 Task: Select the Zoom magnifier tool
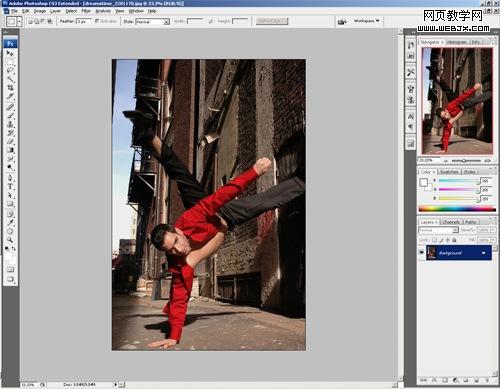pos(10,239)
